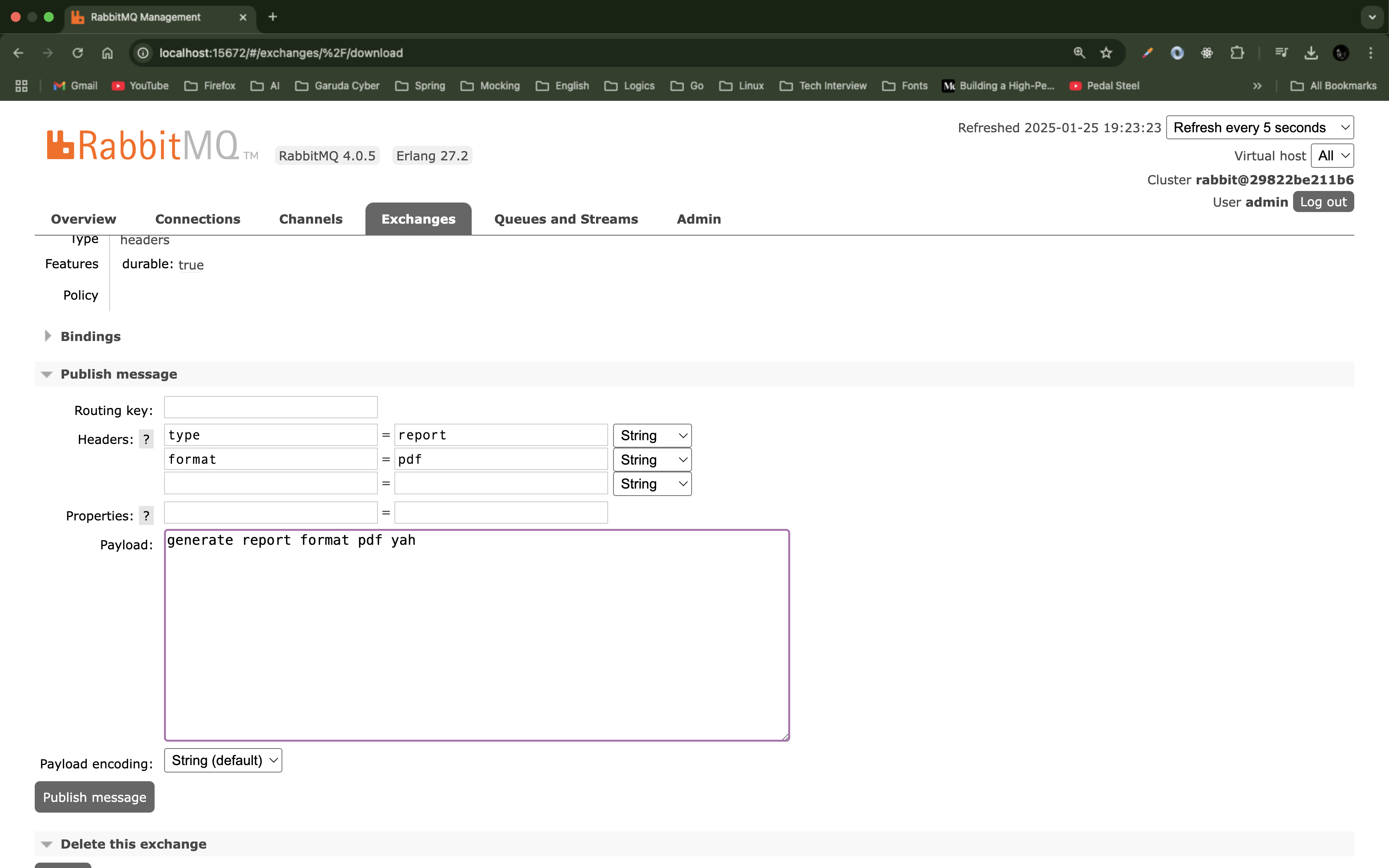Screen dimensions: 1389x868
Task: Reload the page with refresh icon
Action: pyautogui.click(x=77, y=53)
